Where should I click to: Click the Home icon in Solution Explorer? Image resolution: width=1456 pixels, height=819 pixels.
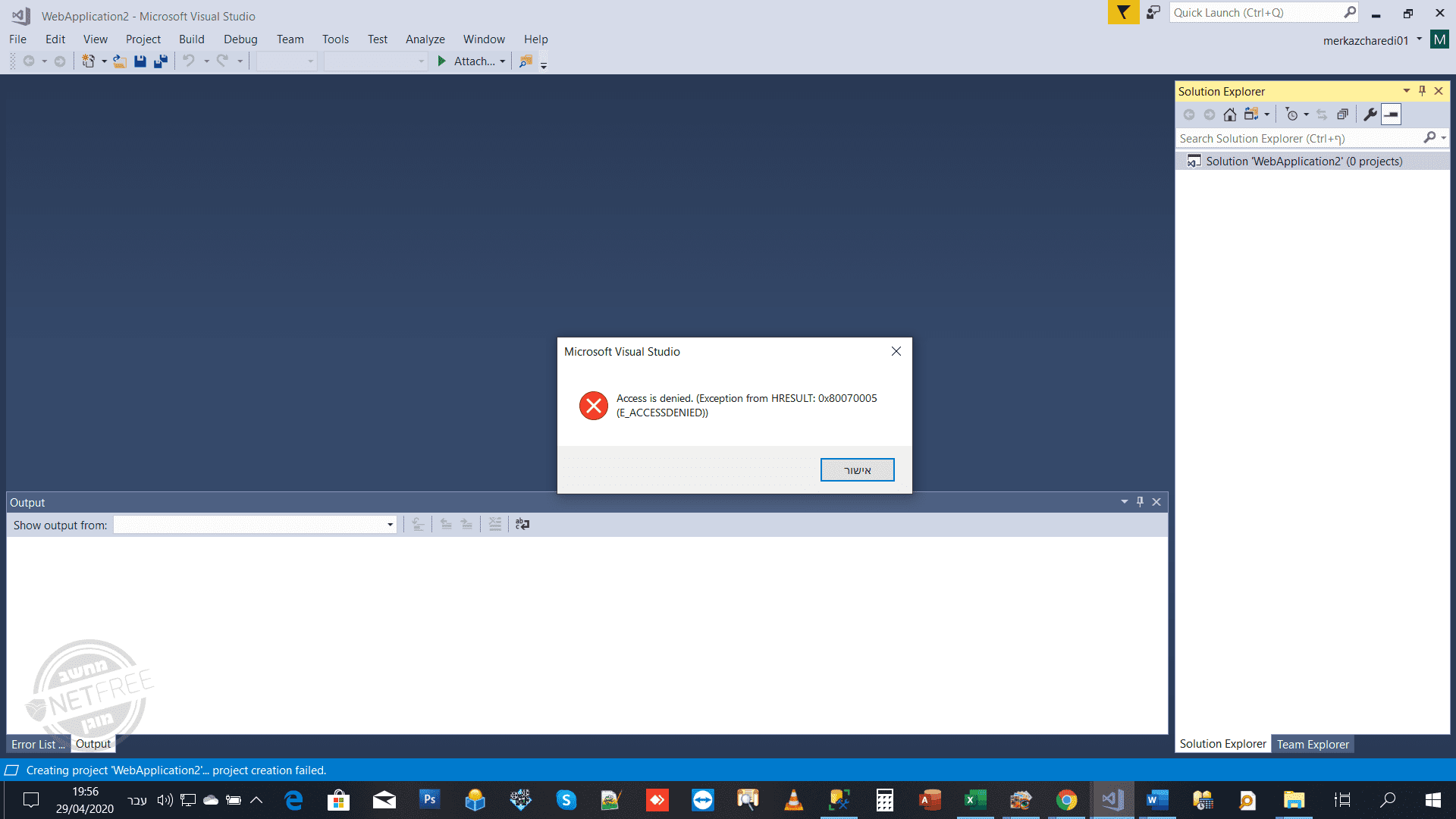click(1230, 115)
